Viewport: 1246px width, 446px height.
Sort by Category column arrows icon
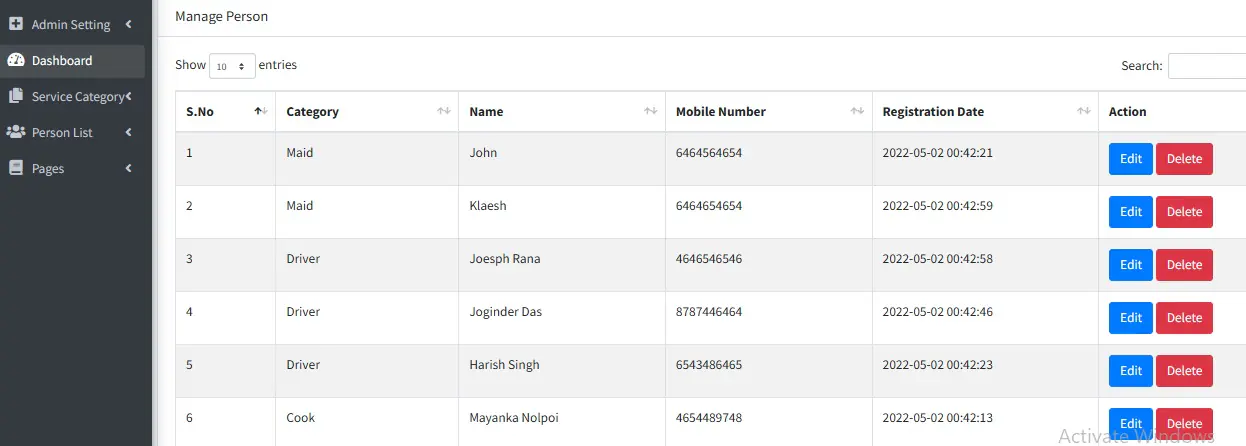444,112
